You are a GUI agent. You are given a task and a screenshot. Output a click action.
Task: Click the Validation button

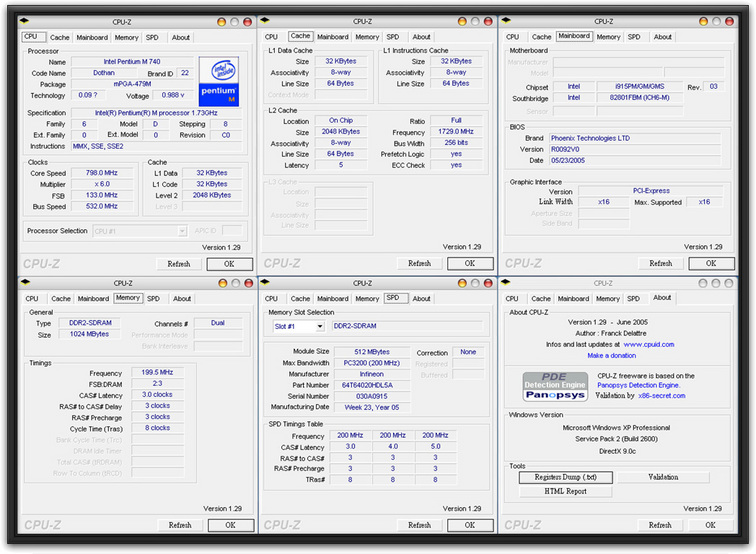pyautogui.click(x=663, y=477)
